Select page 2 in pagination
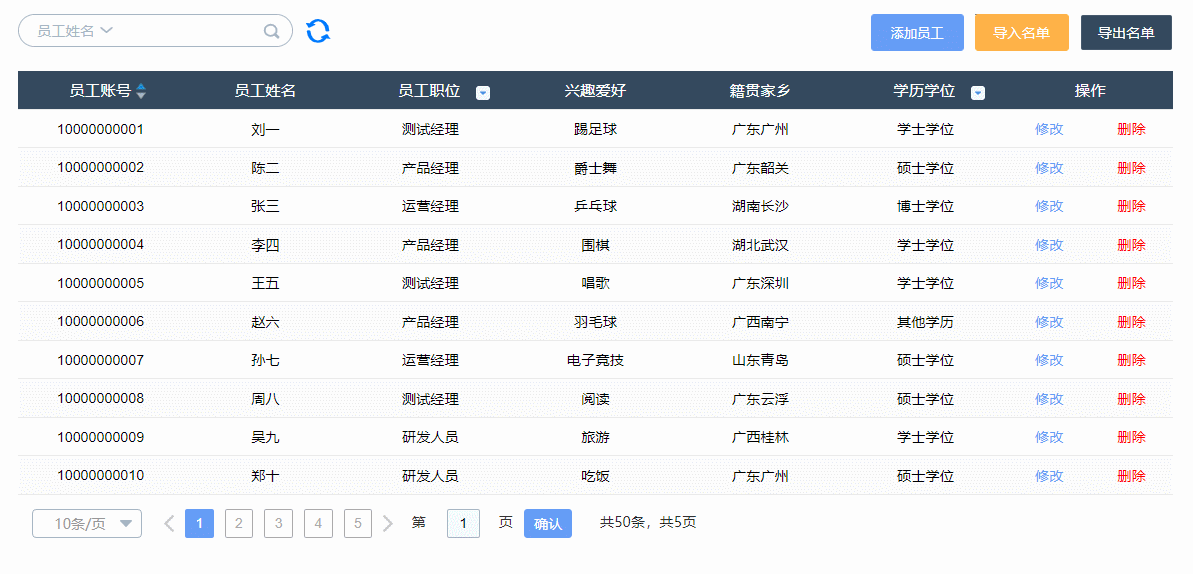The height and width of the screenshot is (574, 1193). coord(239,524)
